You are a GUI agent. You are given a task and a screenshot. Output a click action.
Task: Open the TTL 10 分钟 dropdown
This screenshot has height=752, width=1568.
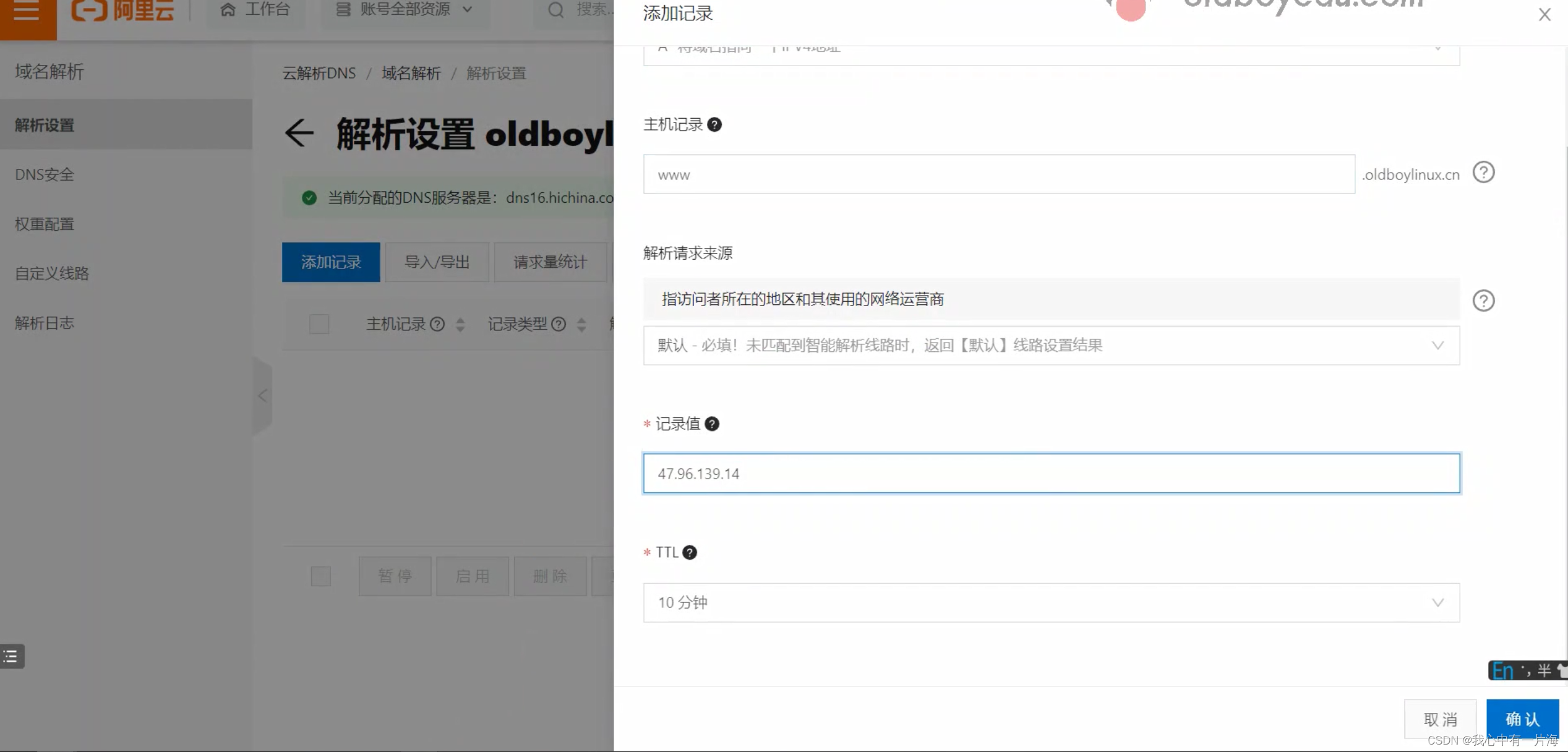click(1051, 603)
